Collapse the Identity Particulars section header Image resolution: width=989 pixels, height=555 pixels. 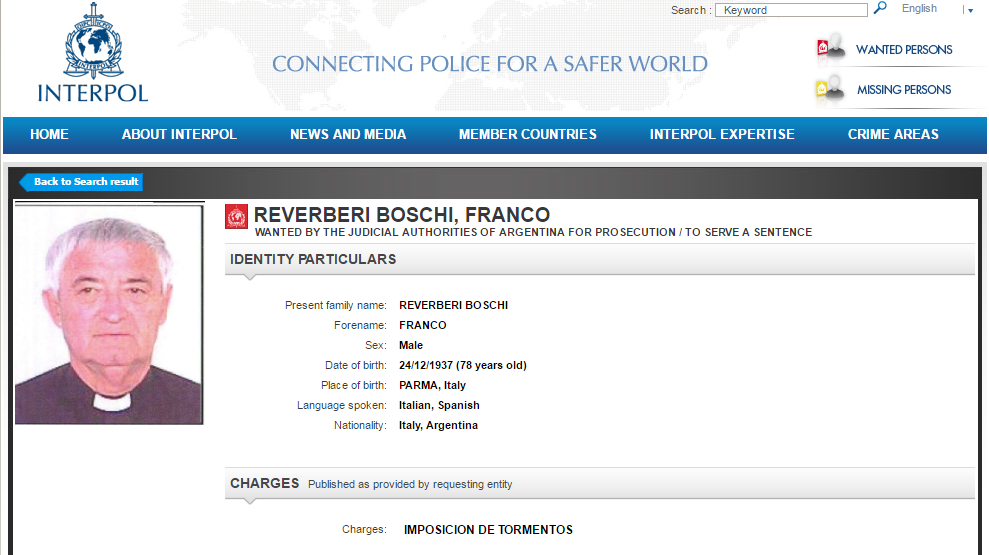coord(599,259)
